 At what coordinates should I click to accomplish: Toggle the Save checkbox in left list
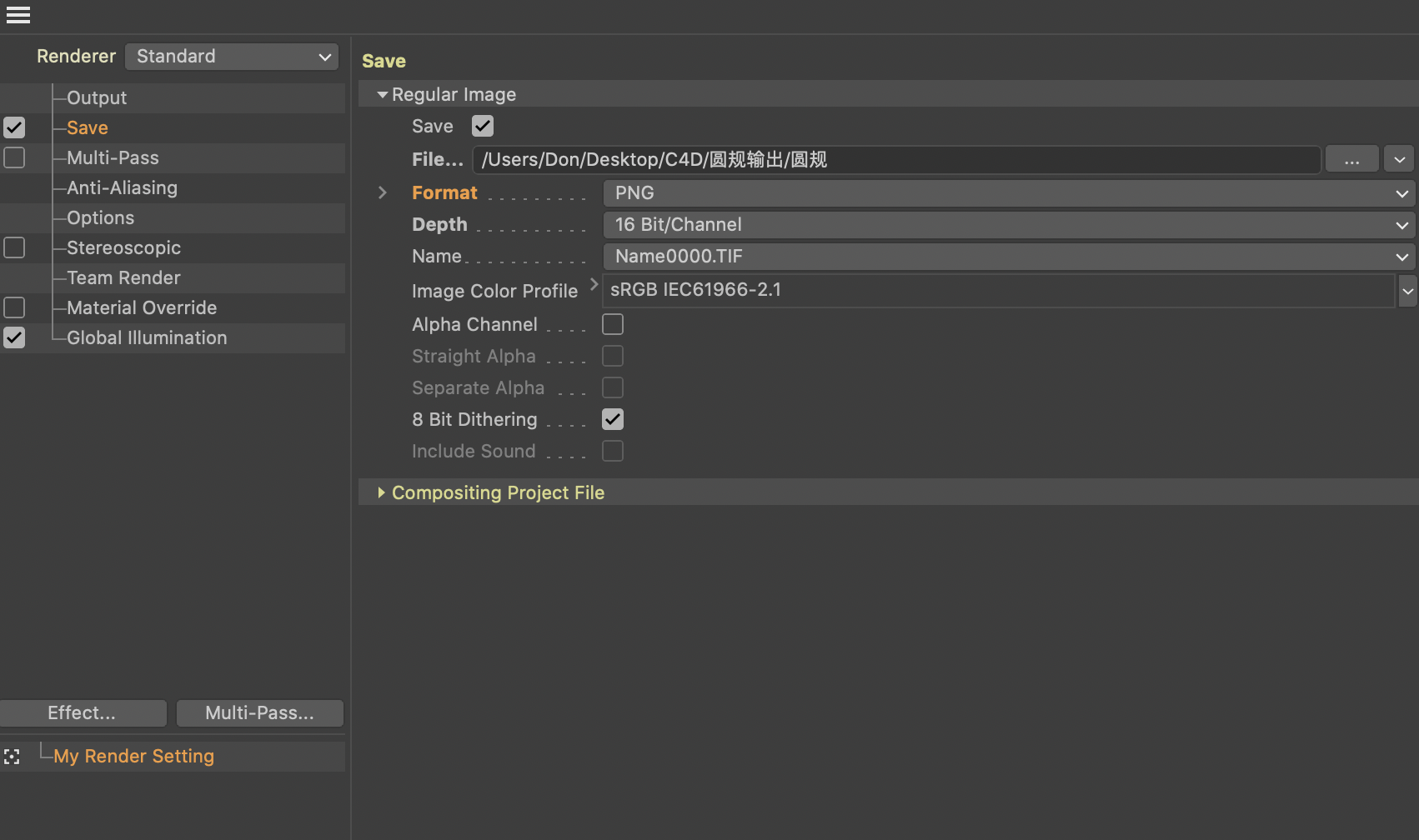pos(14,127)
